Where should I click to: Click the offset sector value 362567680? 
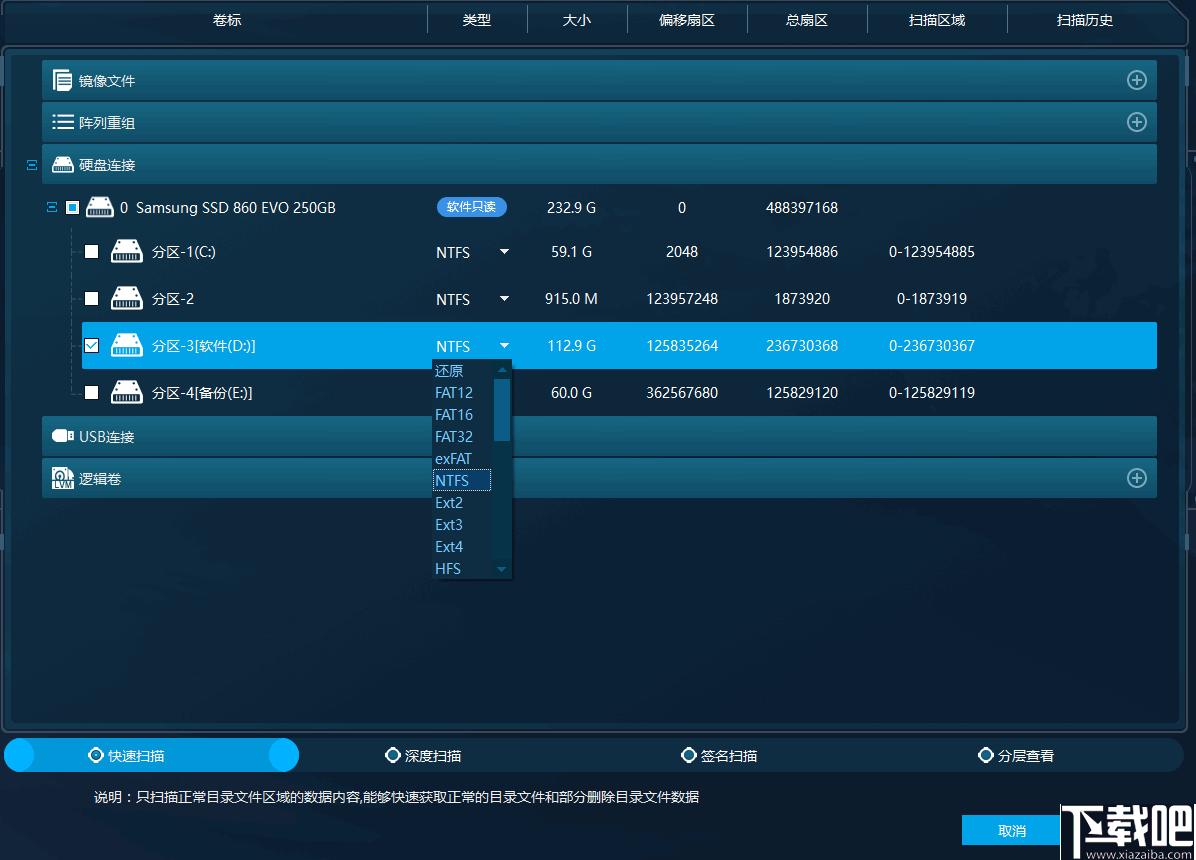coord(682,392)
